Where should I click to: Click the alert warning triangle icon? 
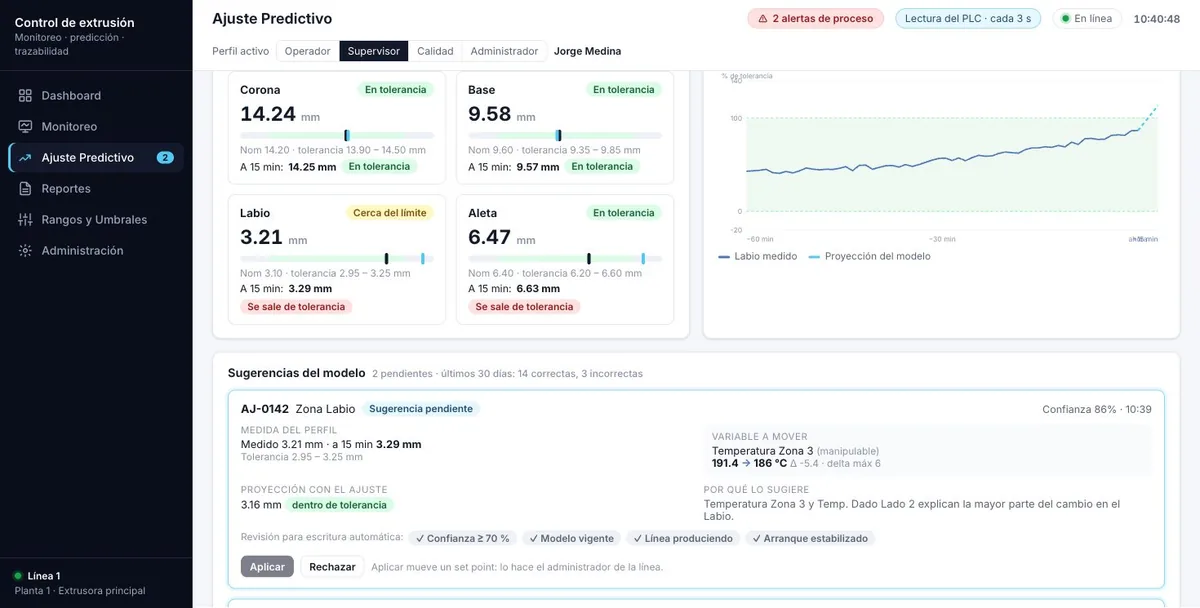(762, 18)
